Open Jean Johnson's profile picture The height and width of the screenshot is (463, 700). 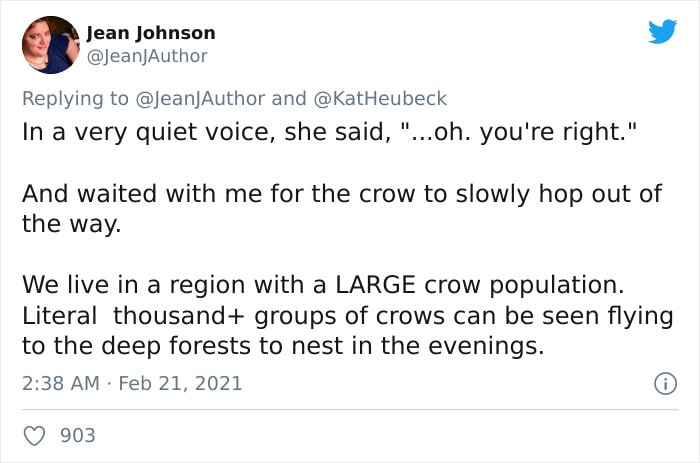click(x=49, y=45)
